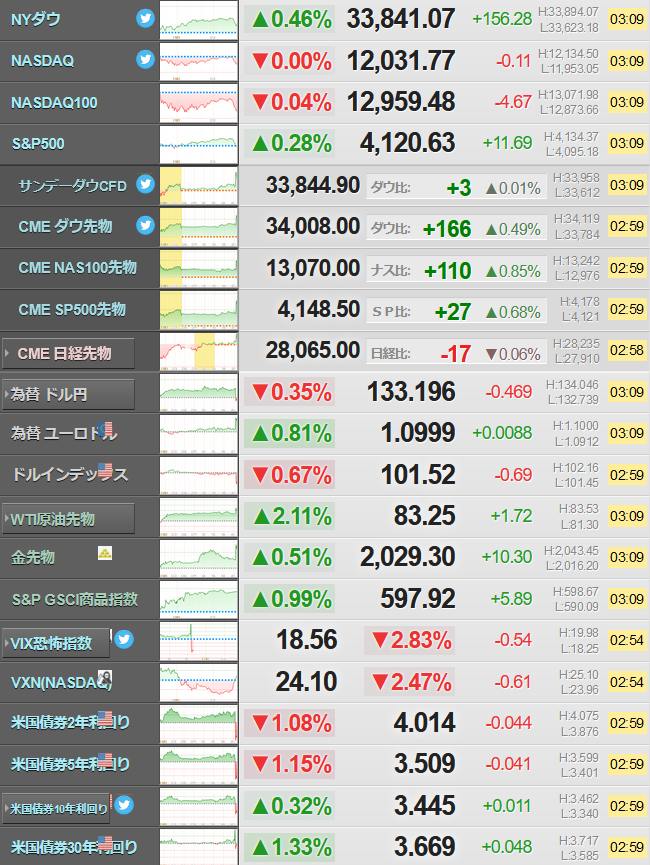The height and width of the screenshot is (865, 650).
Task: Click the WTI原油先物 price 83.25
Action: coord(424,516)
